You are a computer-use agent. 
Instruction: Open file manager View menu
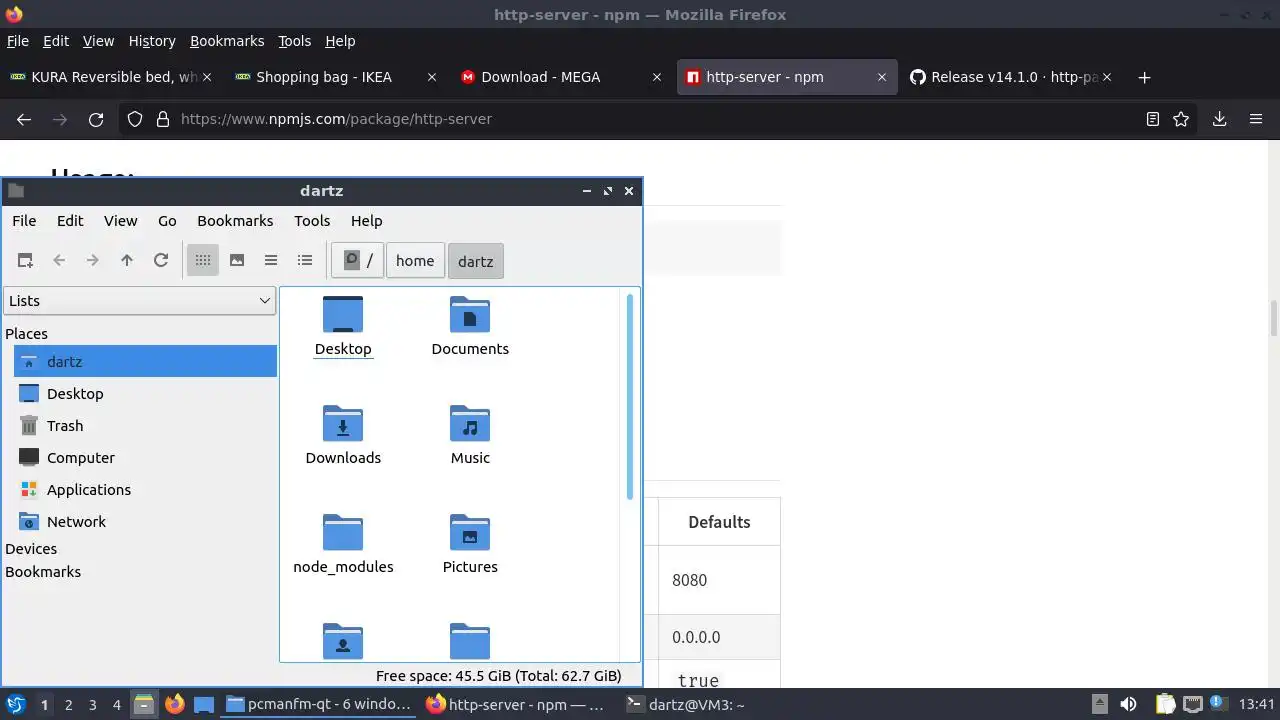(x=120, y=221)
